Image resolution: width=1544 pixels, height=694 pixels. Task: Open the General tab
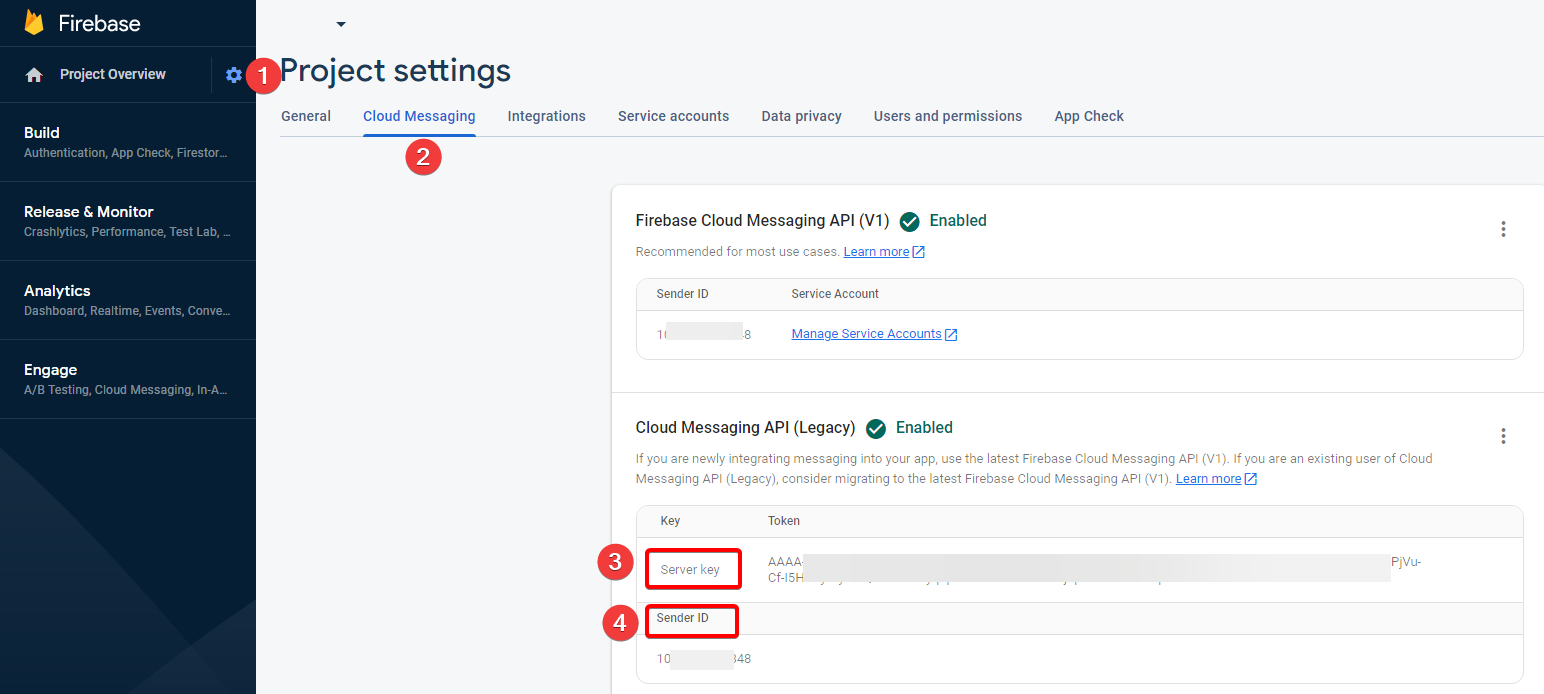(x=306, y=116)
